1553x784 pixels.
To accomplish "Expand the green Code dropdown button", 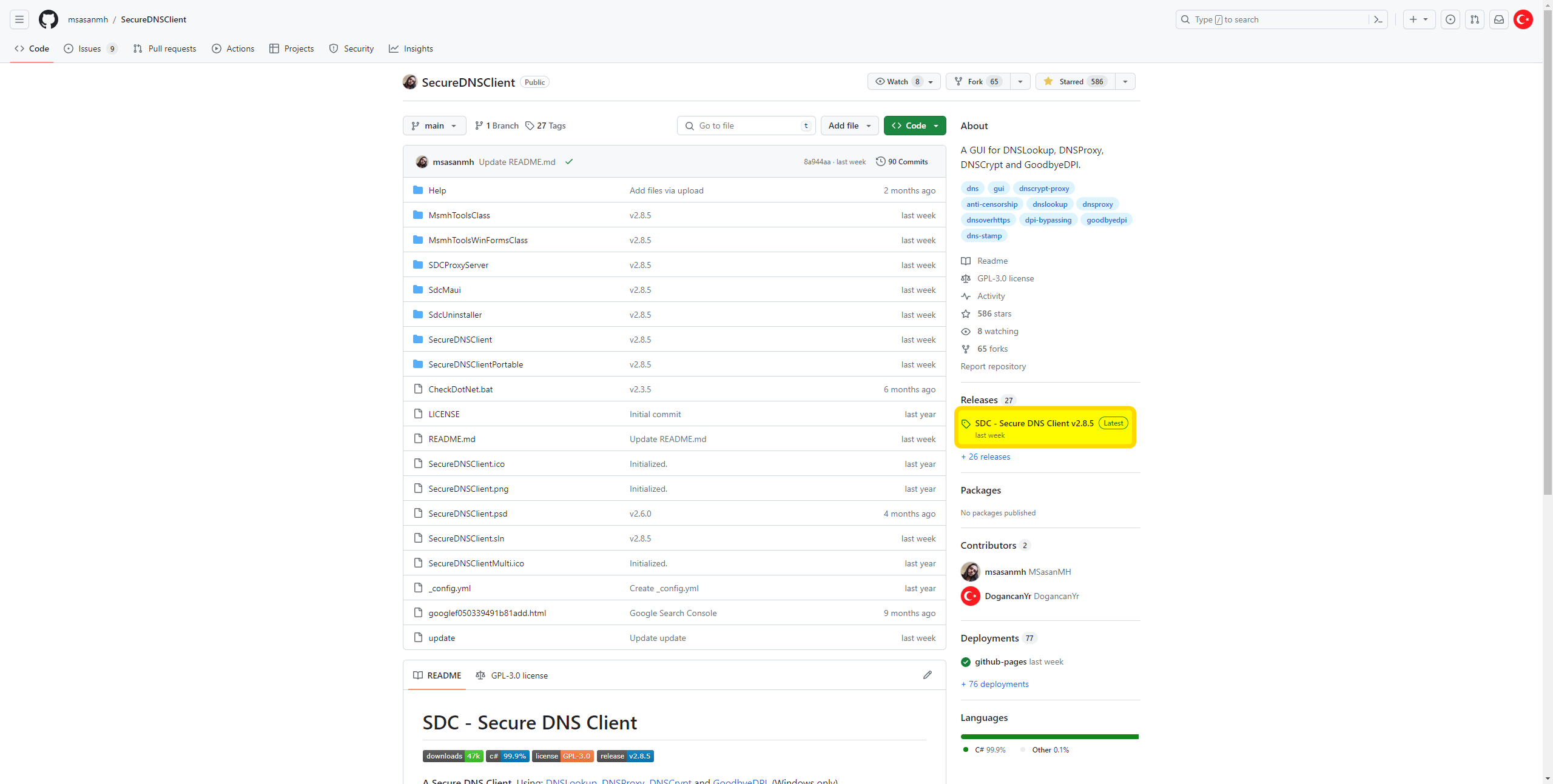I will pyautogui.click(x=915, y=126).
